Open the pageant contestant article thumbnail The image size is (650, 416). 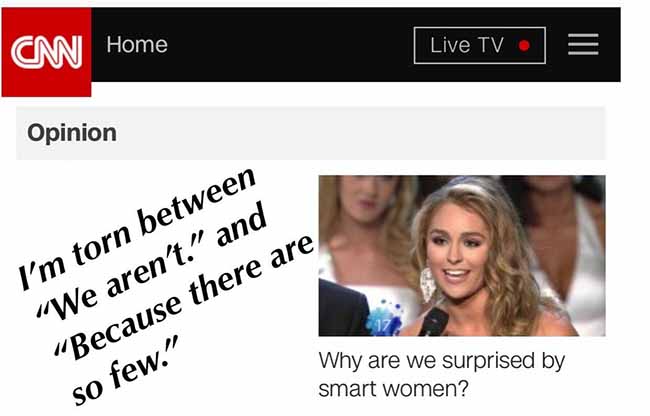tap(462, 256)
